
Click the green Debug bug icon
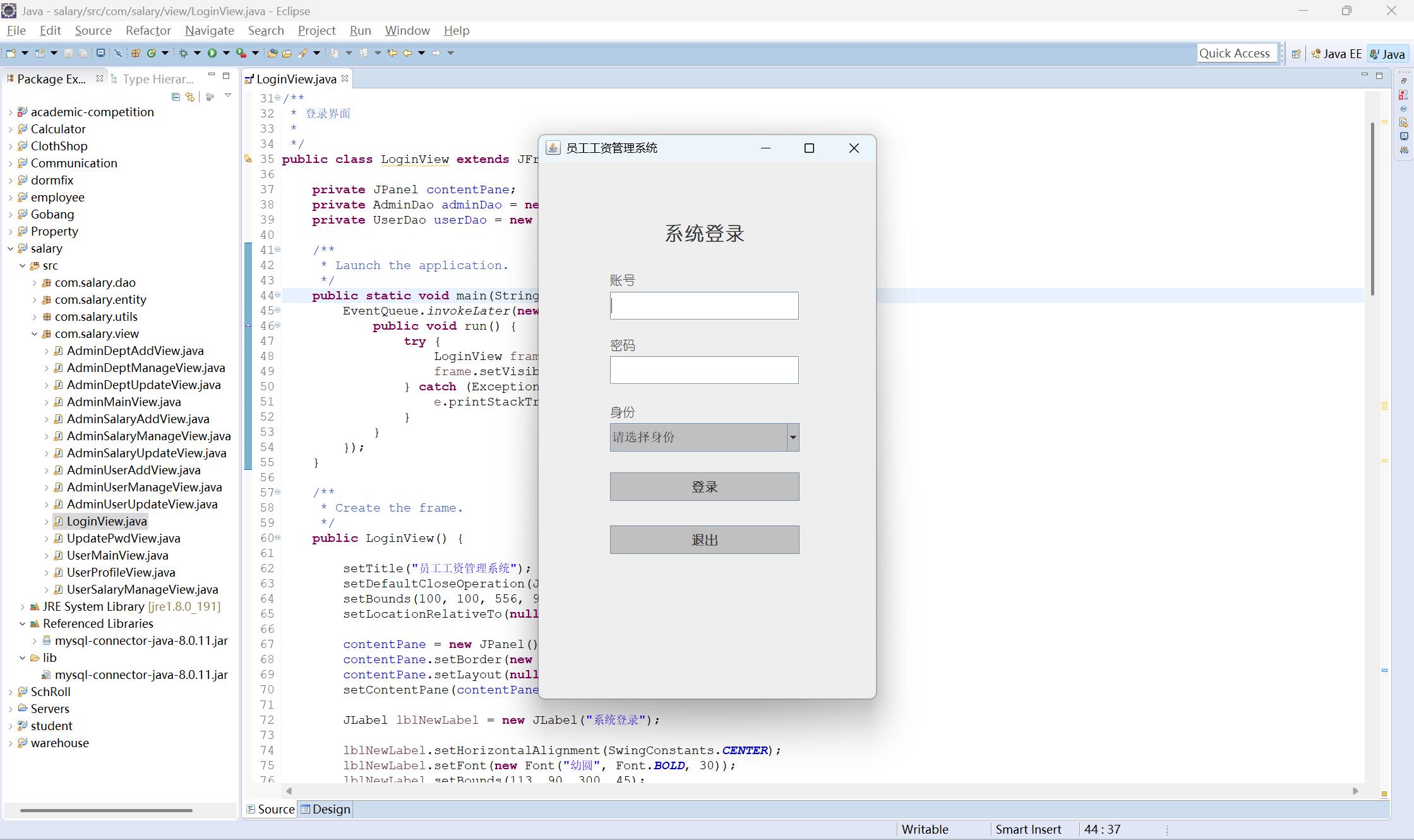[183, 53]
